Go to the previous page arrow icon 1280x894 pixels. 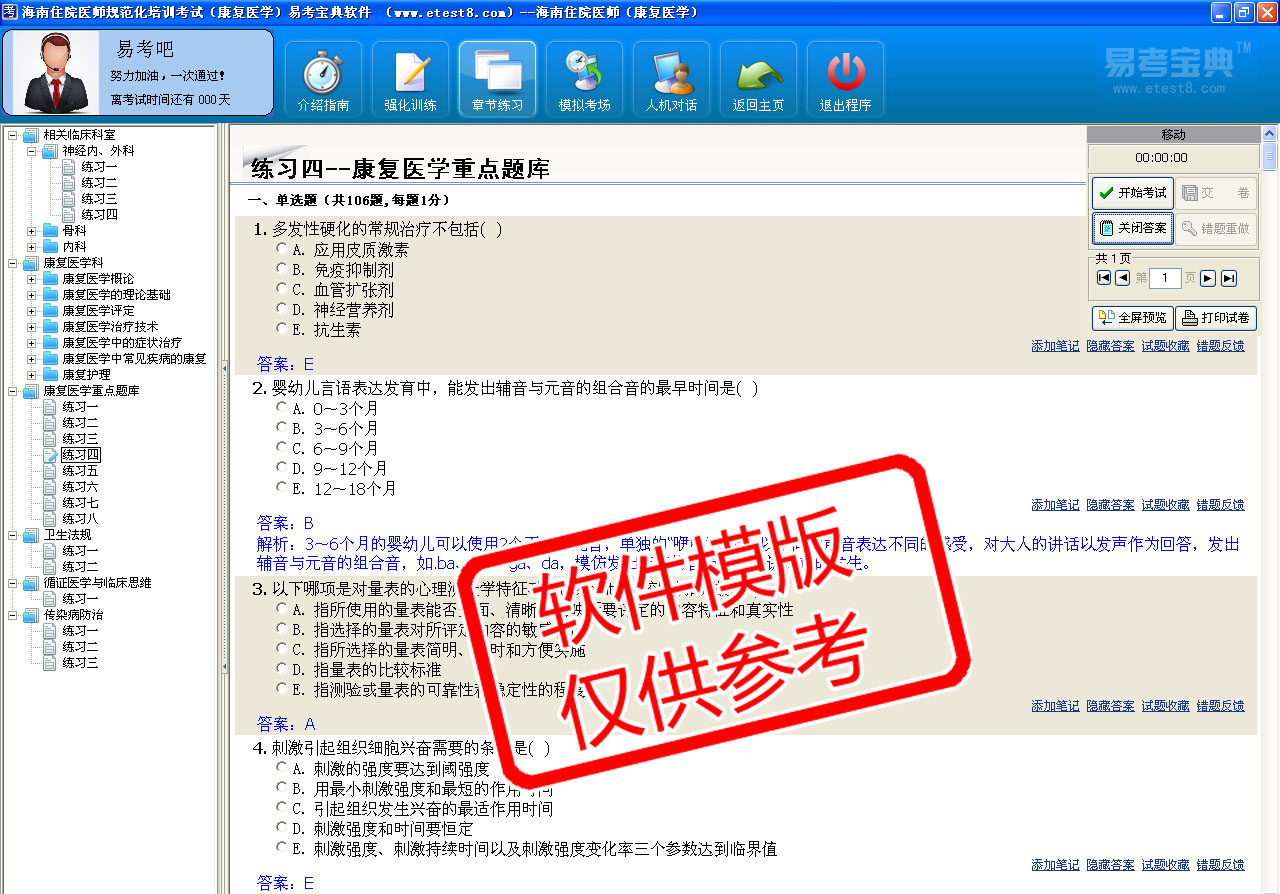click(x=1122, y=278)
